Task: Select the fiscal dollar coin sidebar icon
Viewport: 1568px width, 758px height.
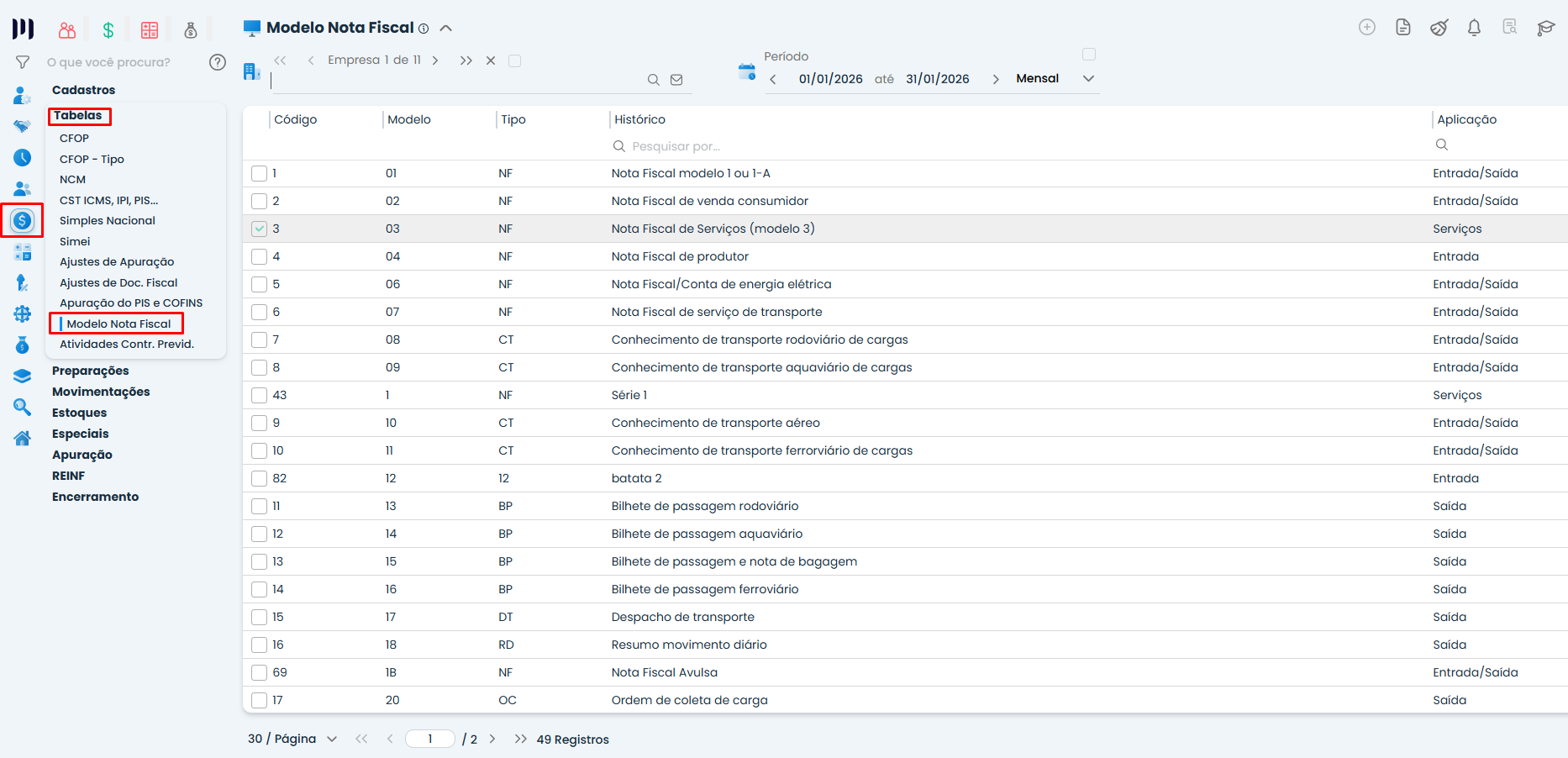Action: click(x=23, y=221)
